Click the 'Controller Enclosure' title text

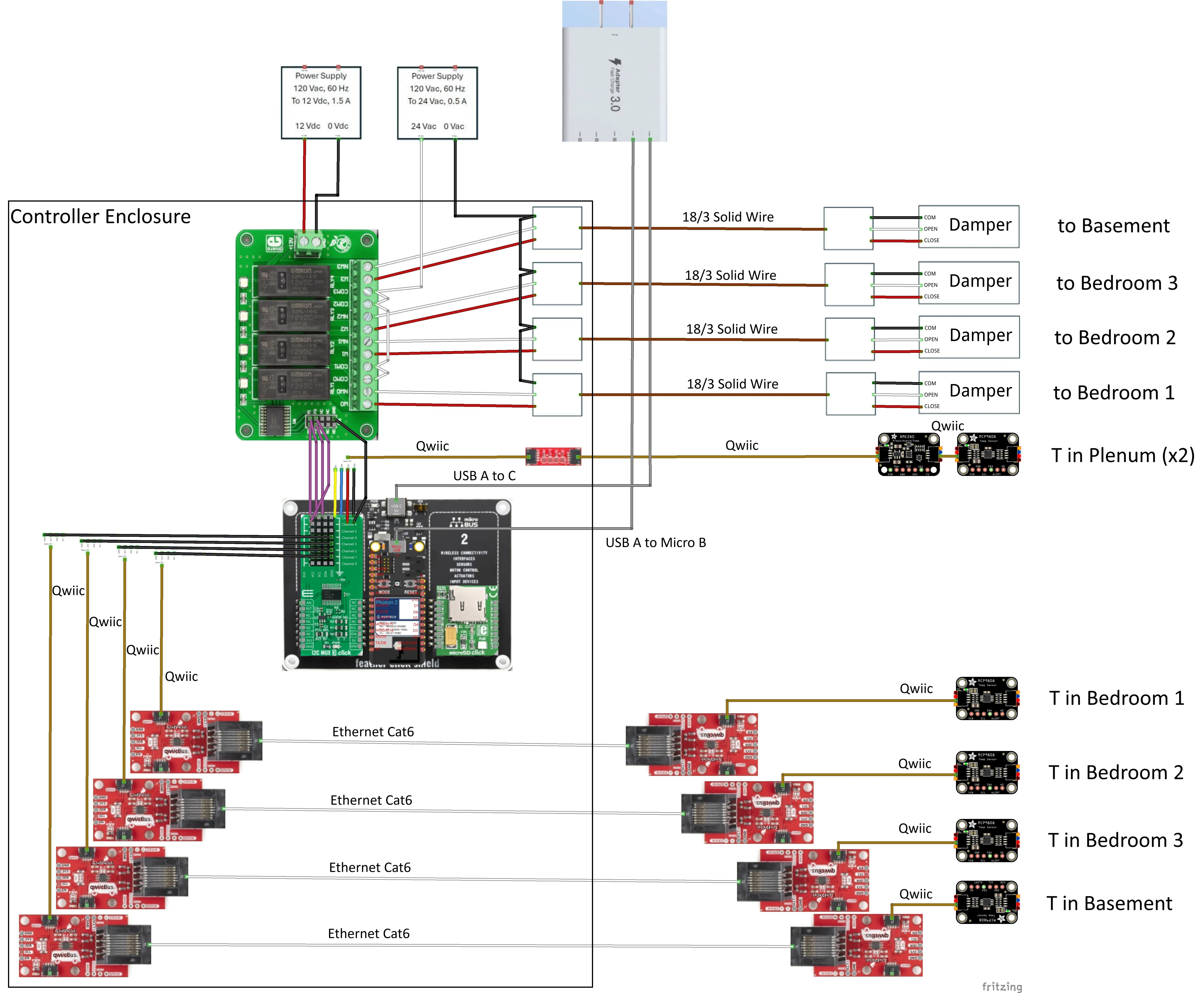pyautogui.click(x=100, y=217)
